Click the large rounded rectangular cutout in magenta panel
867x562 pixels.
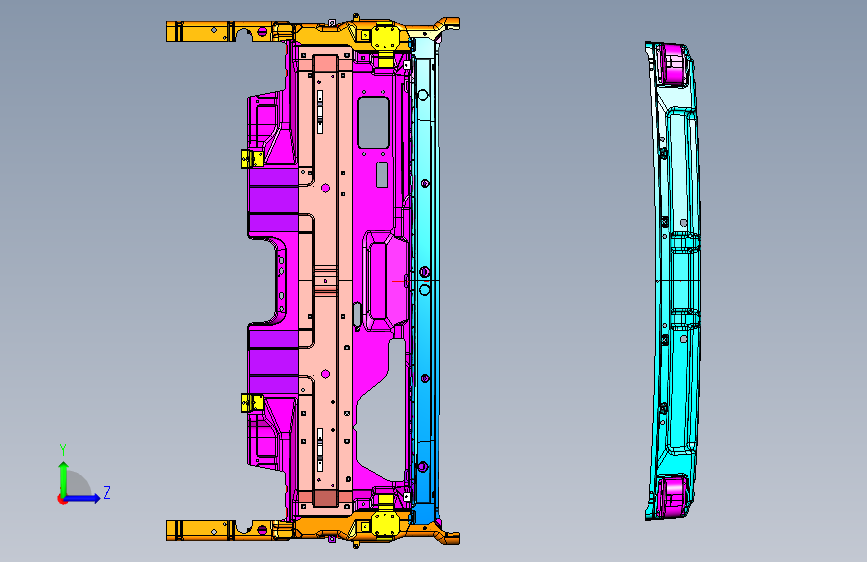click(373, 122)
